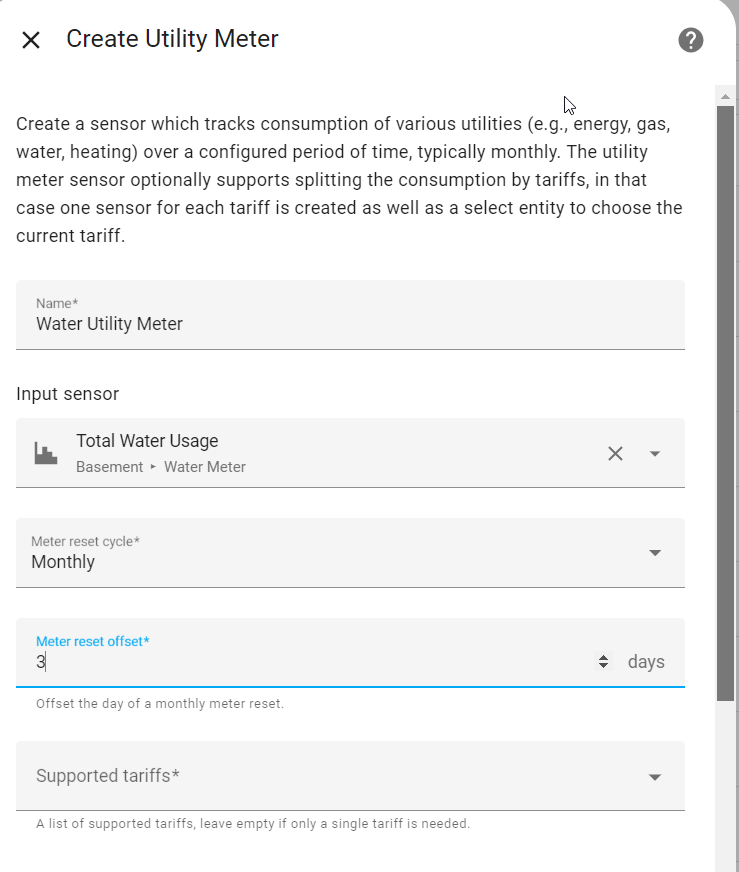The width and height of the screenshot is (739, 872).
Task: Click the Create Utility Meter dialog title
Action: 172,39
